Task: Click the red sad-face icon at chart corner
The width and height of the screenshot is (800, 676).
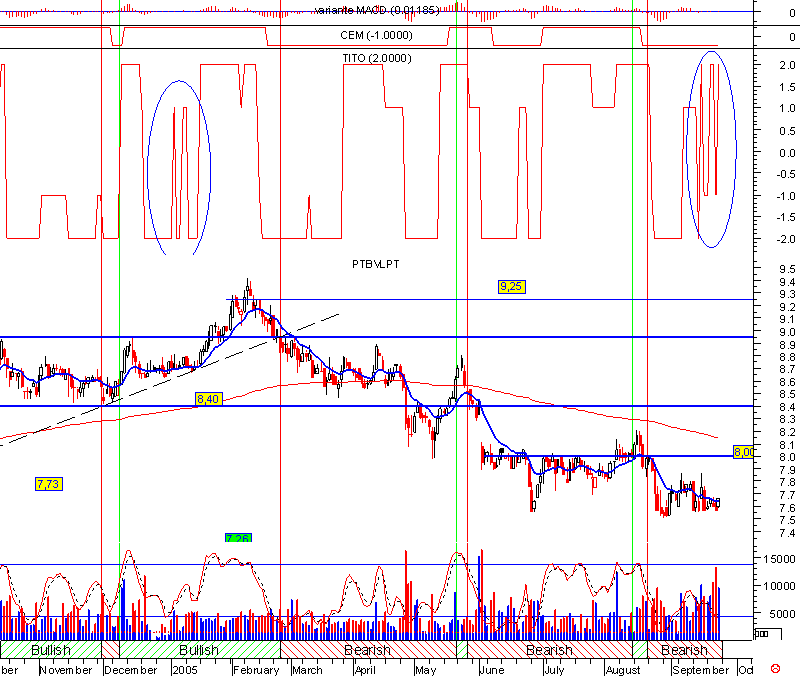Action: pos(775,668)
